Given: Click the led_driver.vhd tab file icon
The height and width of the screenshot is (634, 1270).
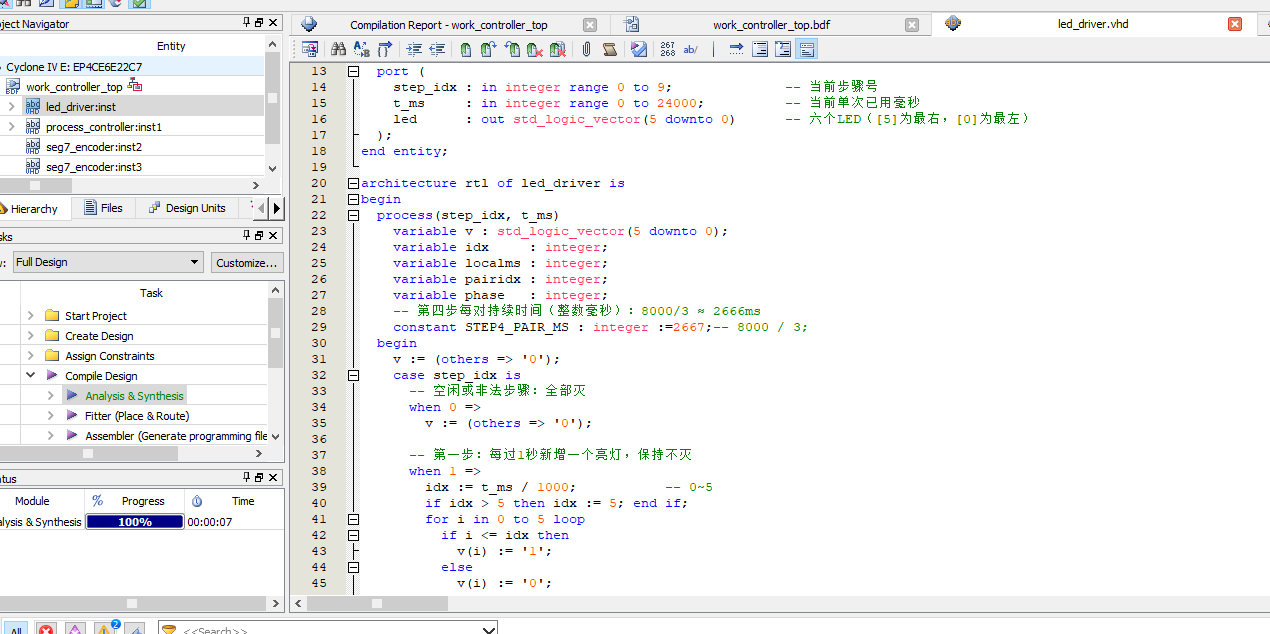Looking at the screenshot, I should tap(953, 24).
